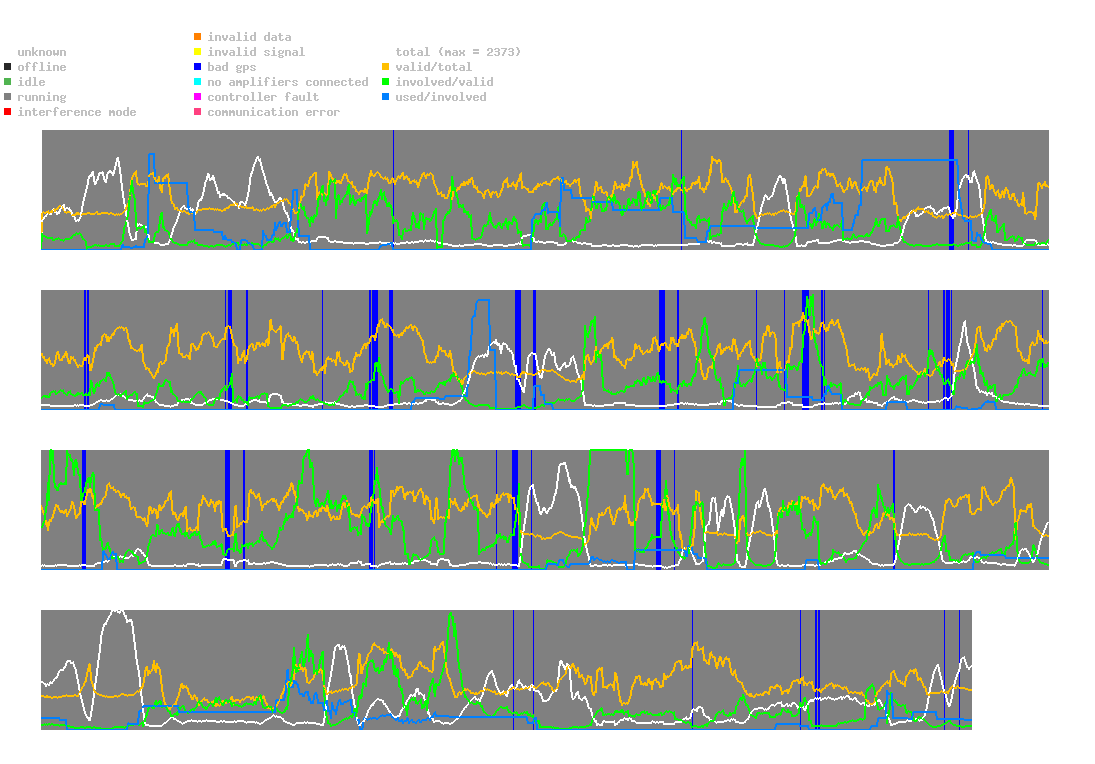This screenshot has width=1095, height=764.
Task: Select the 'involved/valid' legend label
Action: (444, 82)
